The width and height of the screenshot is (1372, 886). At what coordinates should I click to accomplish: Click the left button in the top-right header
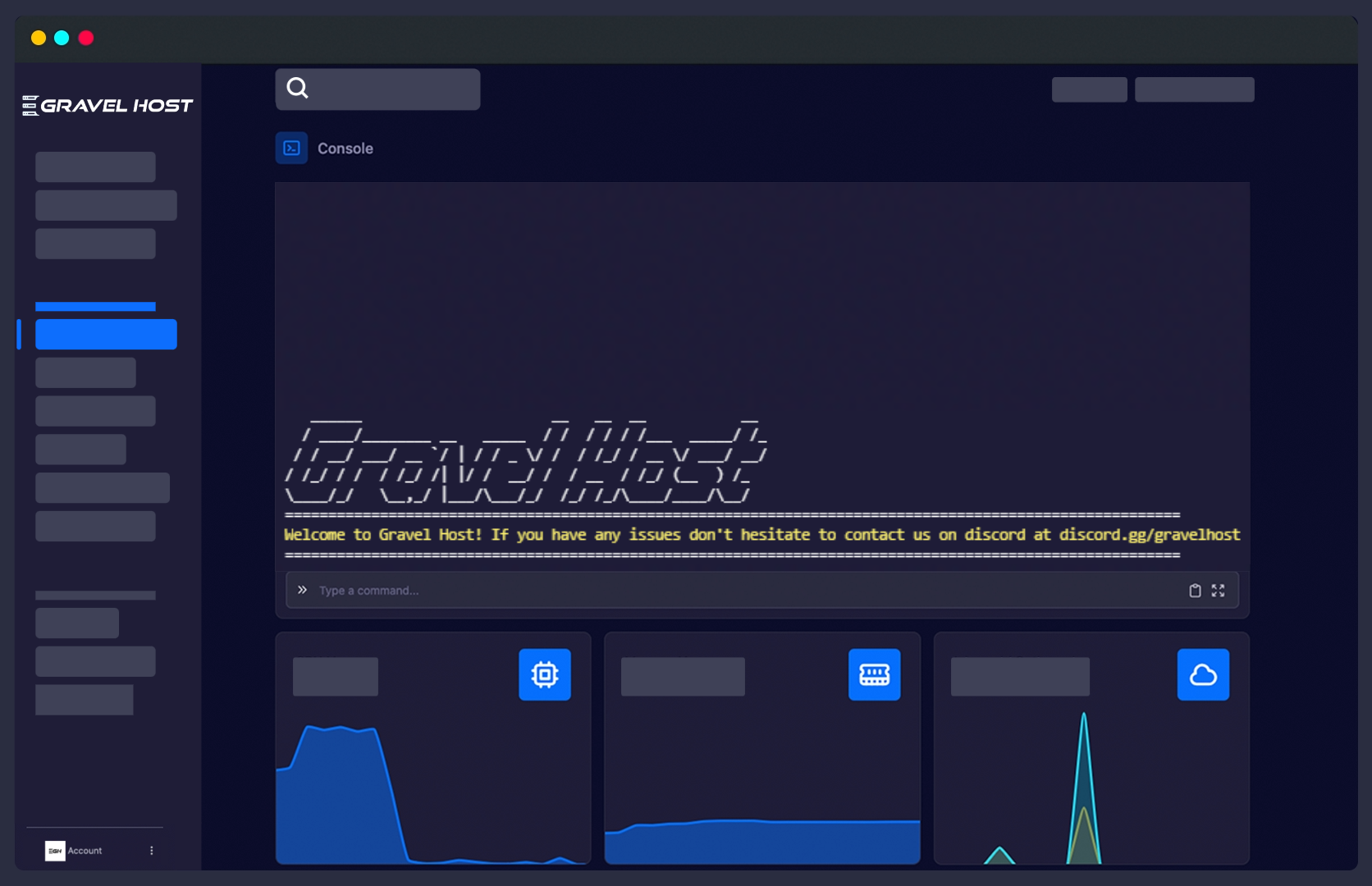point(1089,89)
